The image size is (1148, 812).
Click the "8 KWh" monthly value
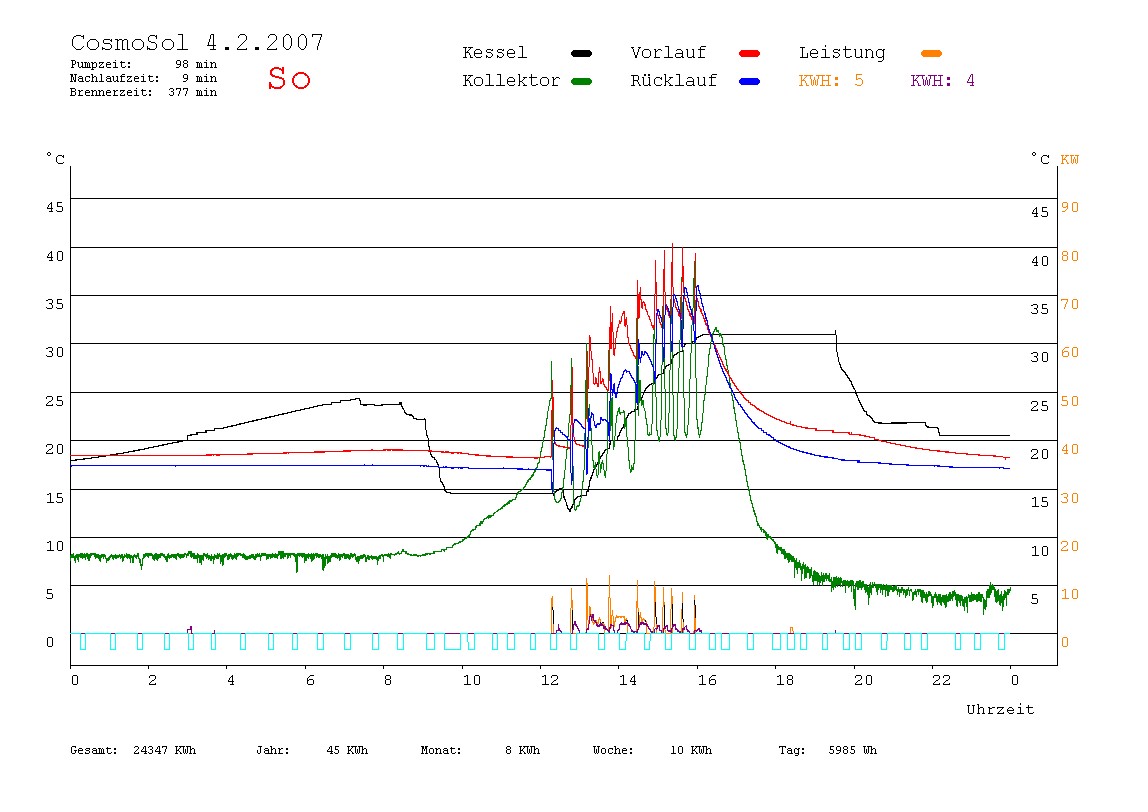[x=522, y=750]
